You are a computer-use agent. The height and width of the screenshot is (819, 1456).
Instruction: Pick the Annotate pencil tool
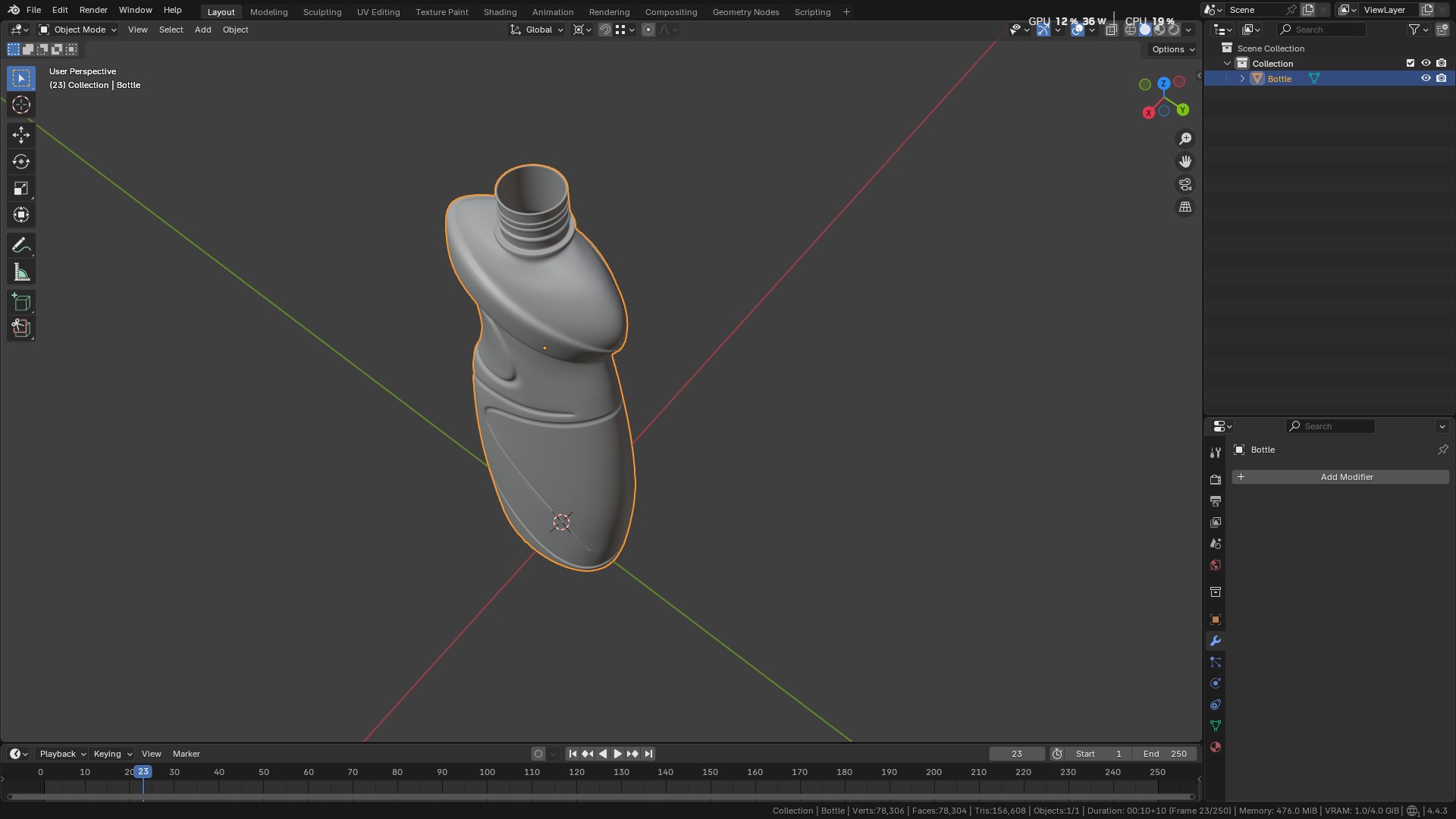[x=21, y=245]
